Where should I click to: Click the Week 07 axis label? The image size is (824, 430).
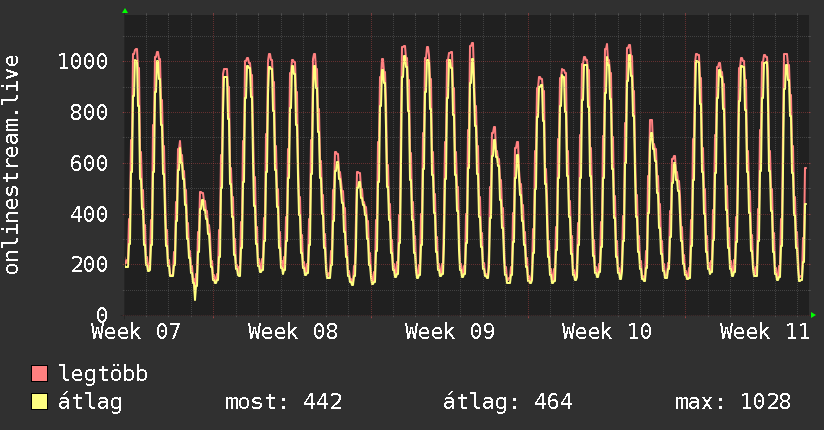click(136, 332)
